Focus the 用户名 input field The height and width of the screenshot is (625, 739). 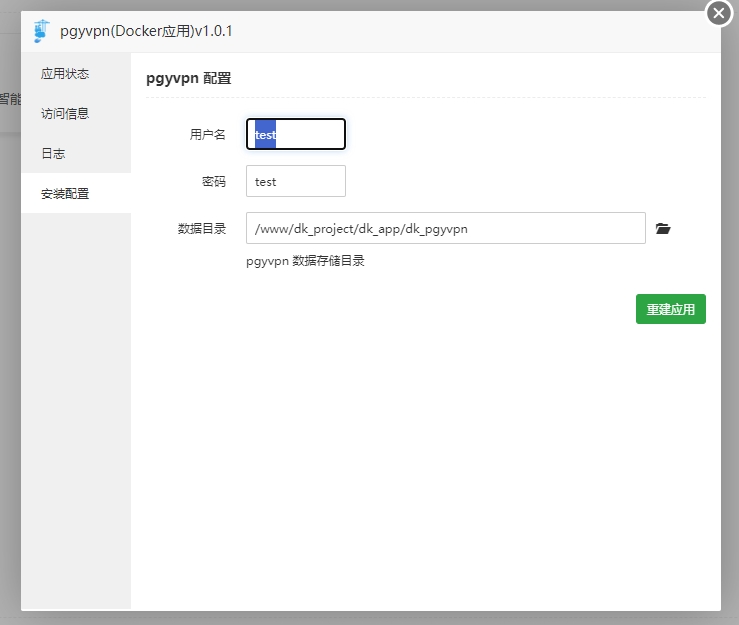click(296, 134)
